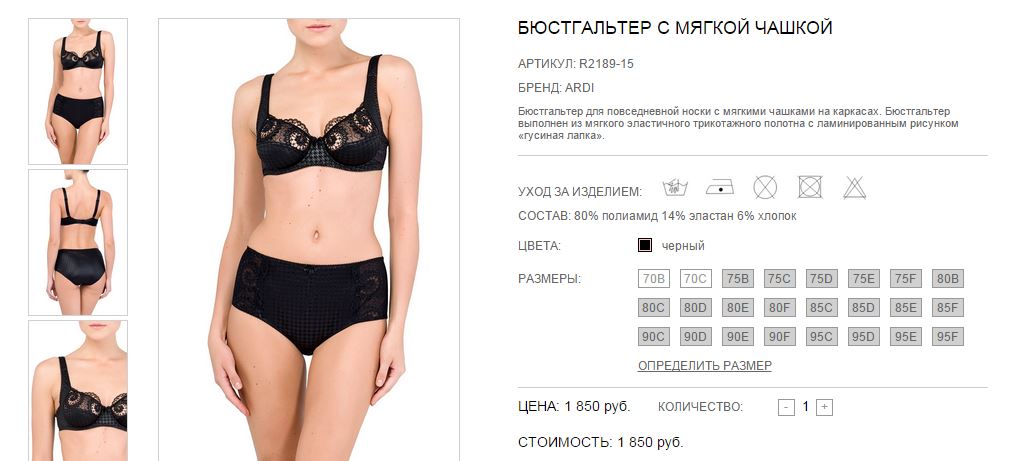The width and height of the screenshot is (1010, 461).
Task: Click the main product image
Action: [309, 240]
